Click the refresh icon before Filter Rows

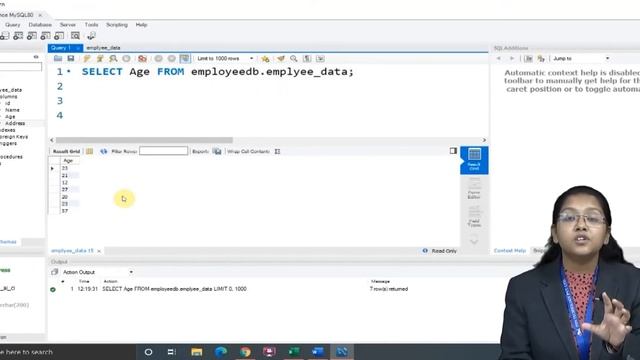pyautogui.click(x=104, y=151)
